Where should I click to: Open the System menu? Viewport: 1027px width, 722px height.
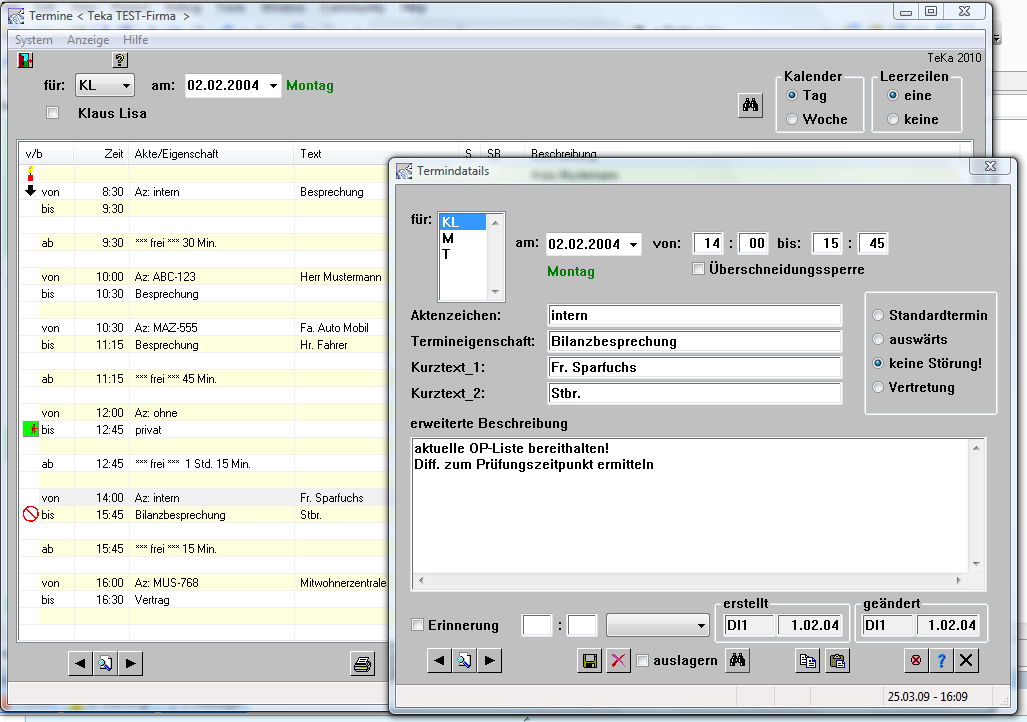coord(34,40)
